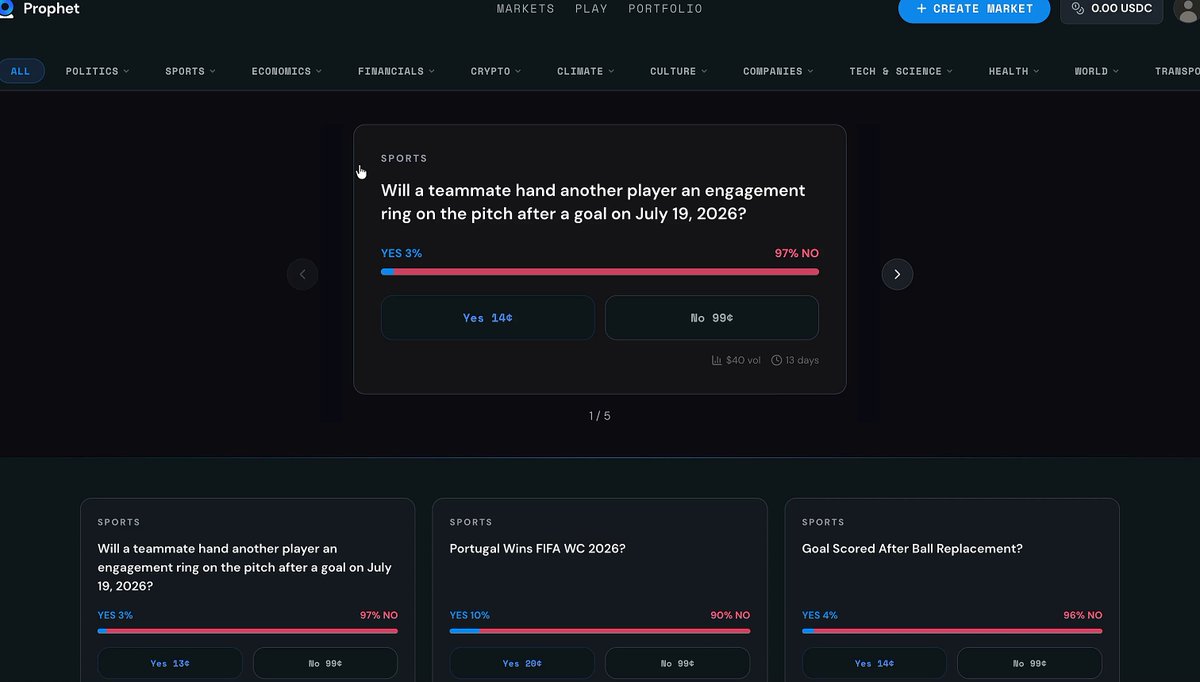Expand the World category dropdown
This screenshot has width=1200, height=682.
pos(1097,71)
